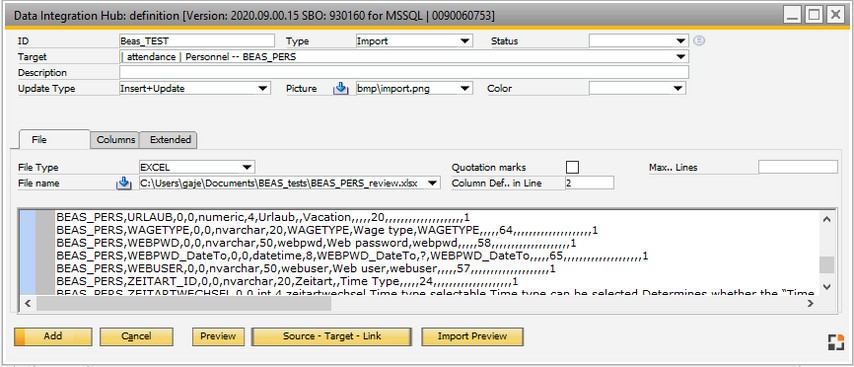Click the BEAS_PERS,URLAUB preview line

click(263, 218)
